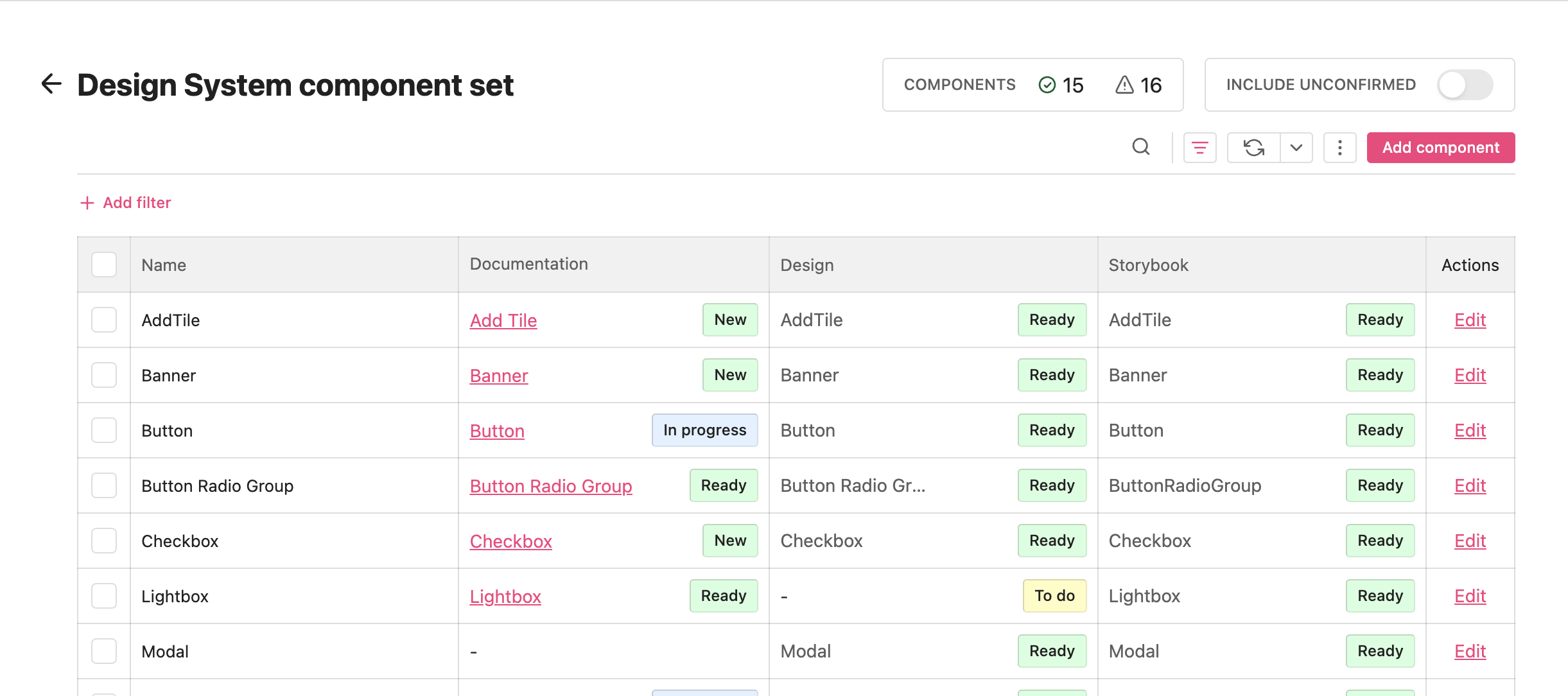
Task: Click the sync refresh icon
Action: pos(1253,148)
